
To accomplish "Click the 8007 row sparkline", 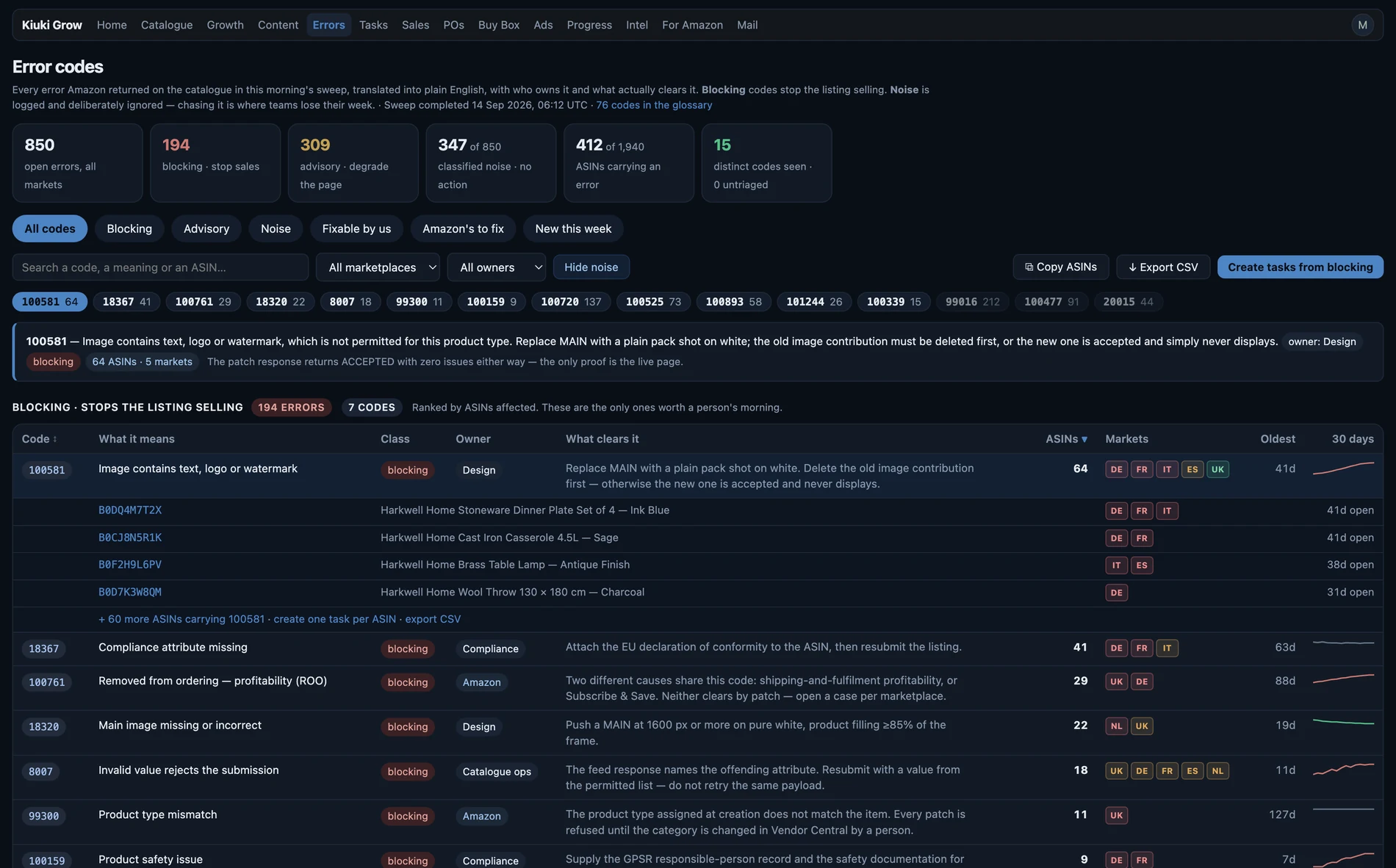I will point(1343,769).
